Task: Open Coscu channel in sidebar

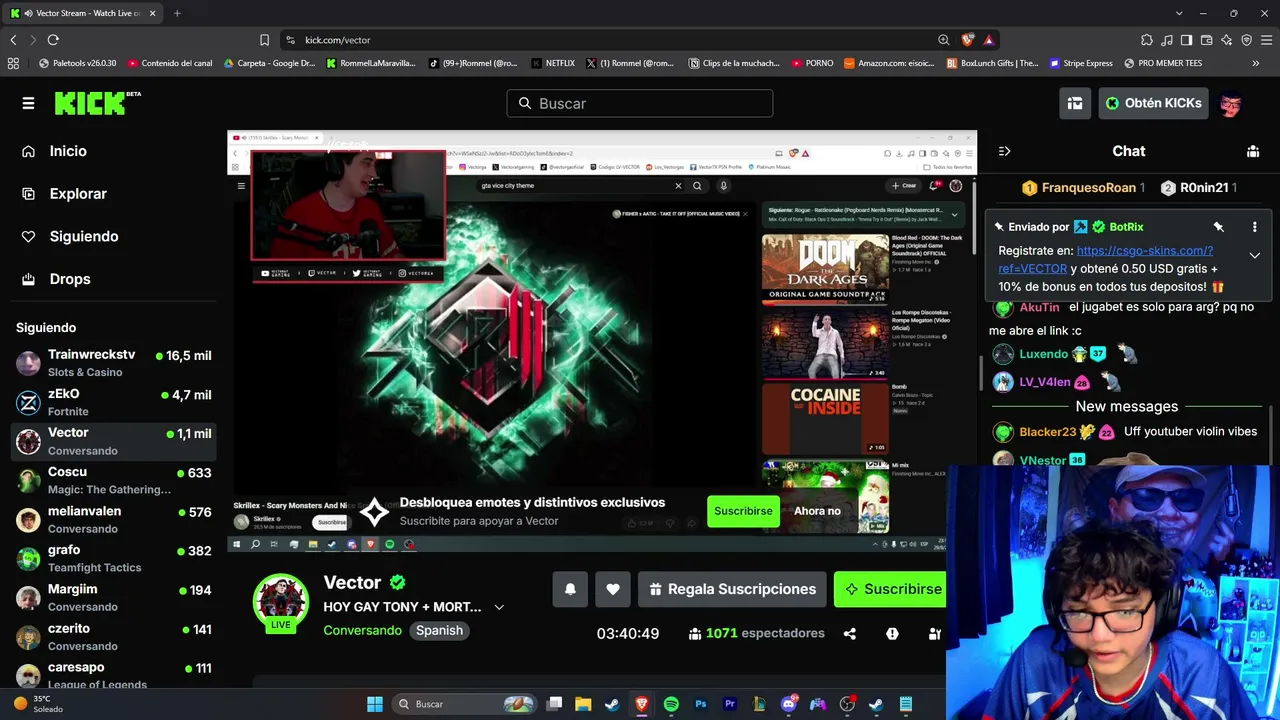Action: click(114, 480)
